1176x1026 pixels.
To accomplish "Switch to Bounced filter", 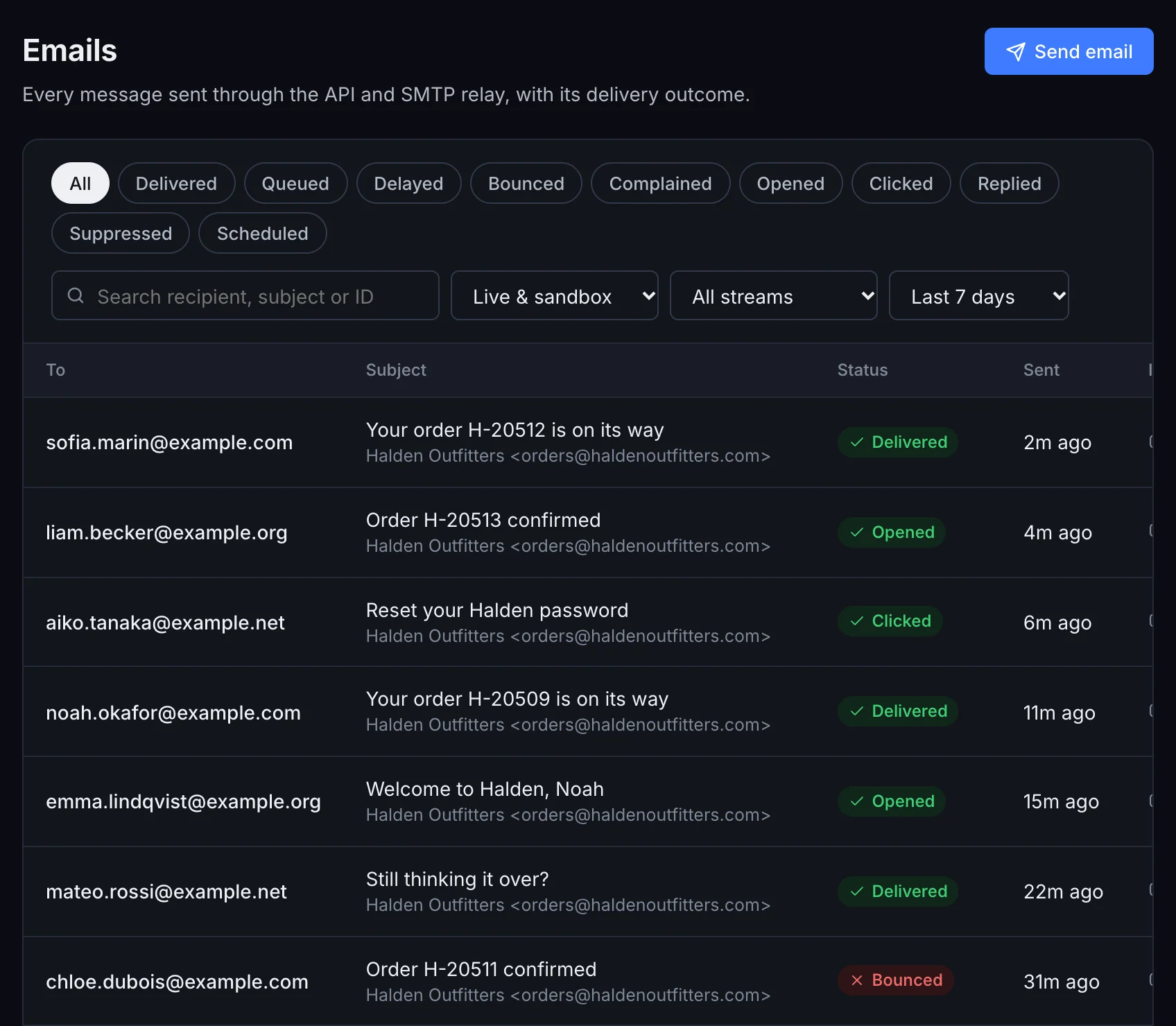I will [x=526, y=183].
